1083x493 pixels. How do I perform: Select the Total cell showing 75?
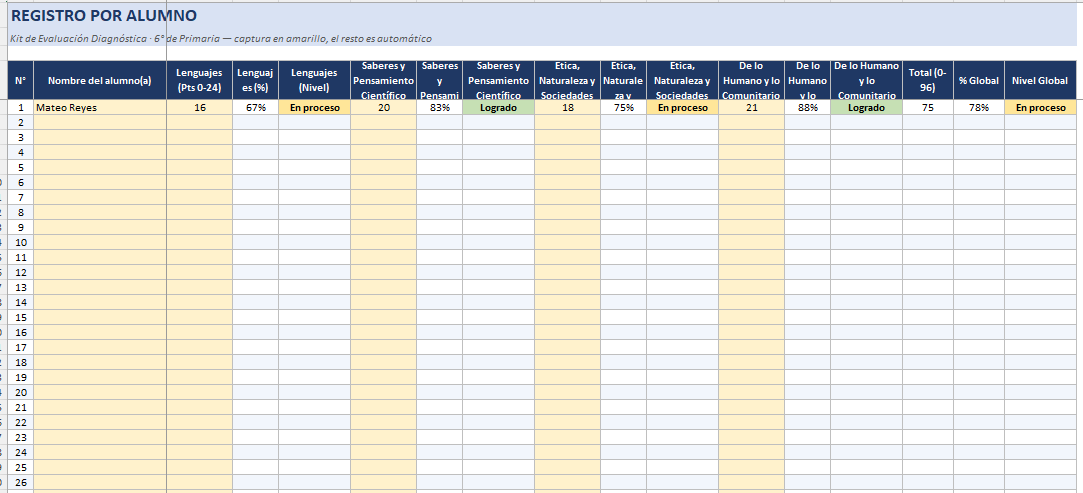tap(928, 108)
